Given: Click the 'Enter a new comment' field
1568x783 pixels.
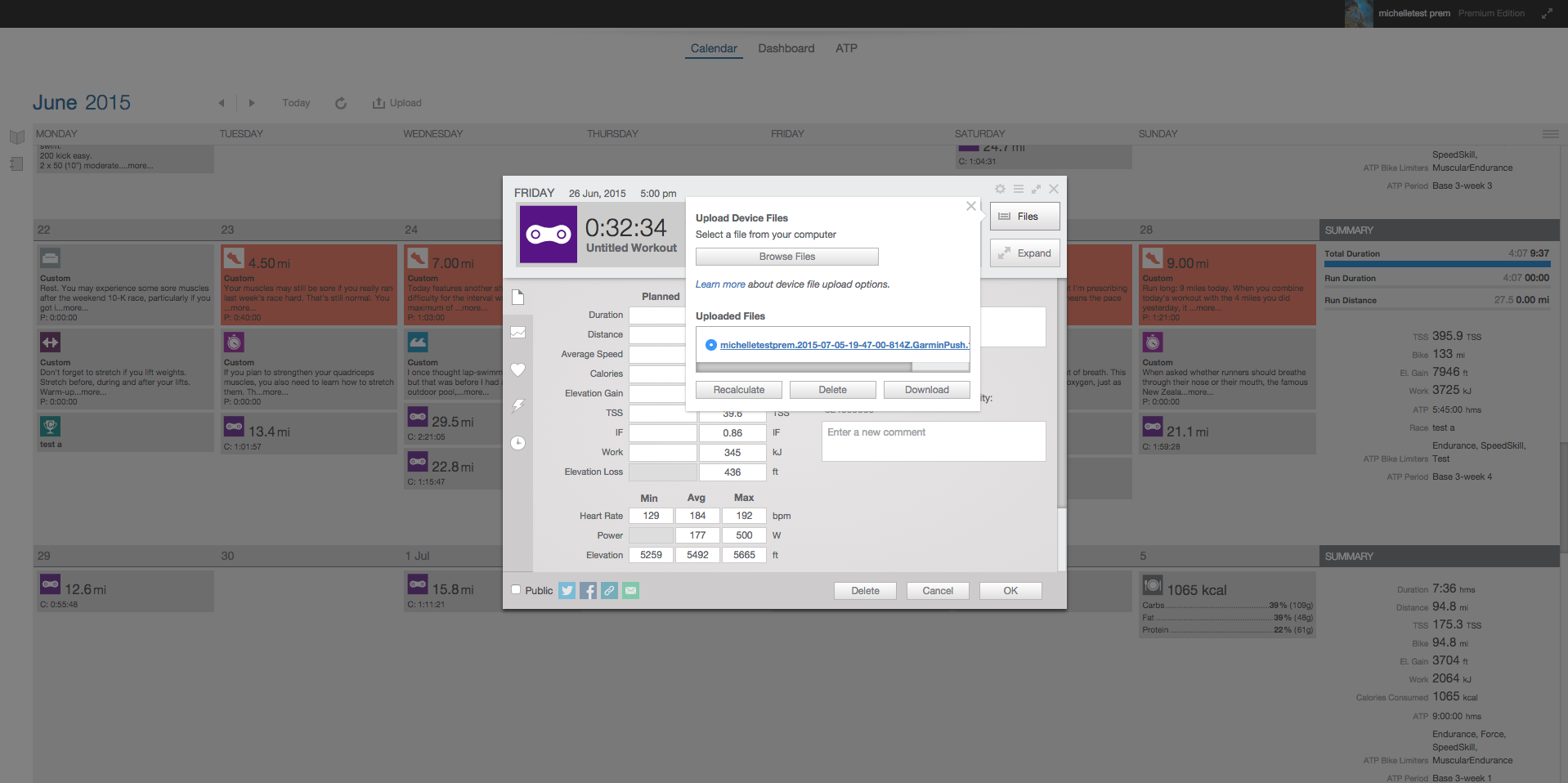Looking at the screenshot, I should (x=934, y=441).
